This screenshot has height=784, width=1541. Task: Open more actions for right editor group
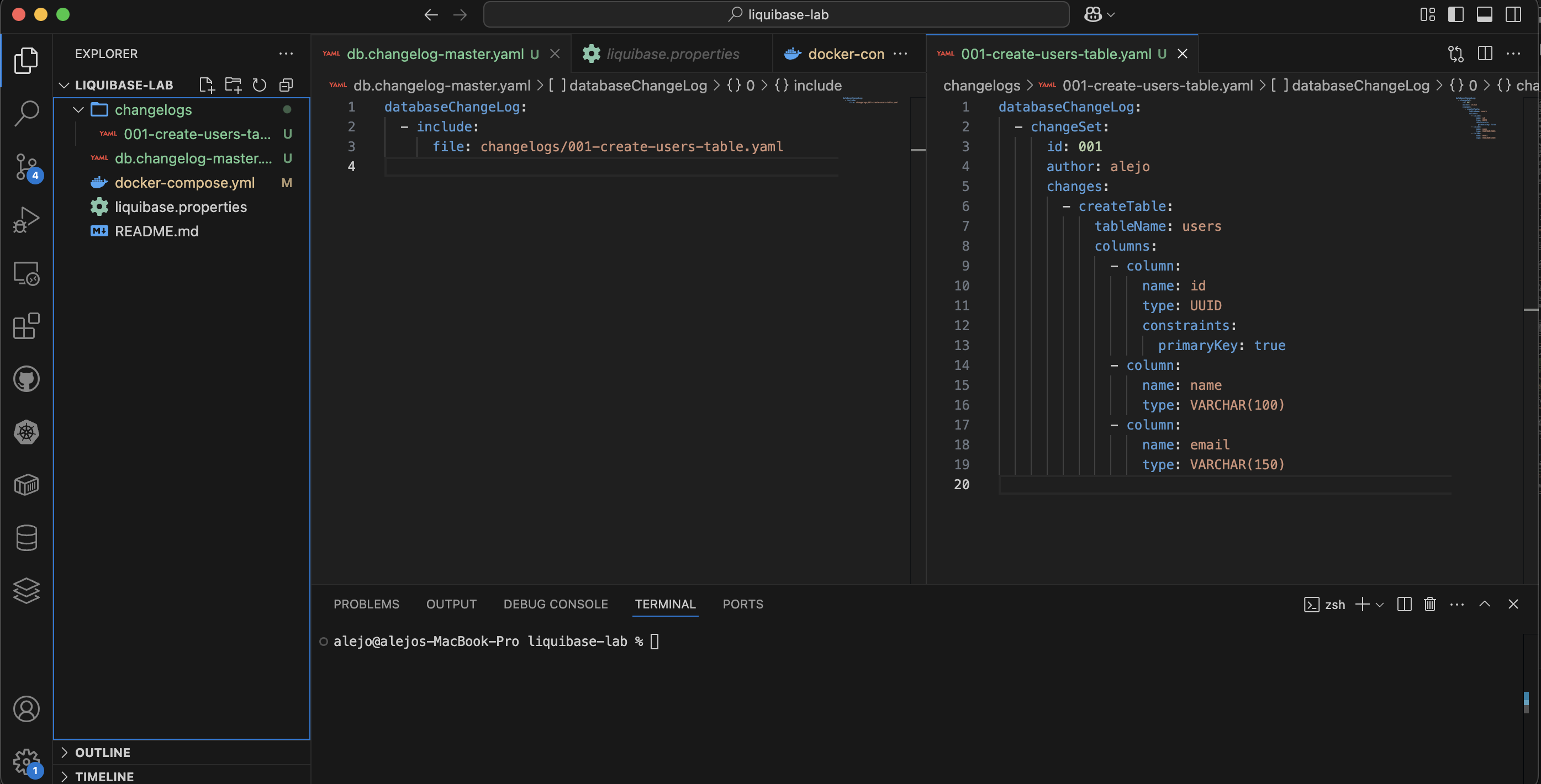pos(1513,54)
